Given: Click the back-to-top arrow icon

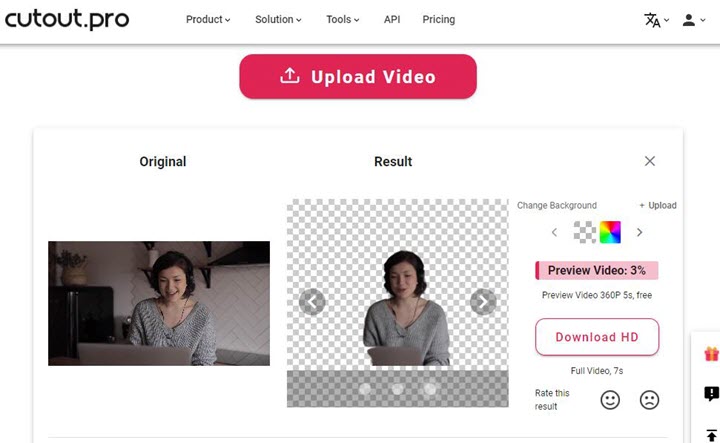Looking at the screenshot, I should [x=711, y=435].
